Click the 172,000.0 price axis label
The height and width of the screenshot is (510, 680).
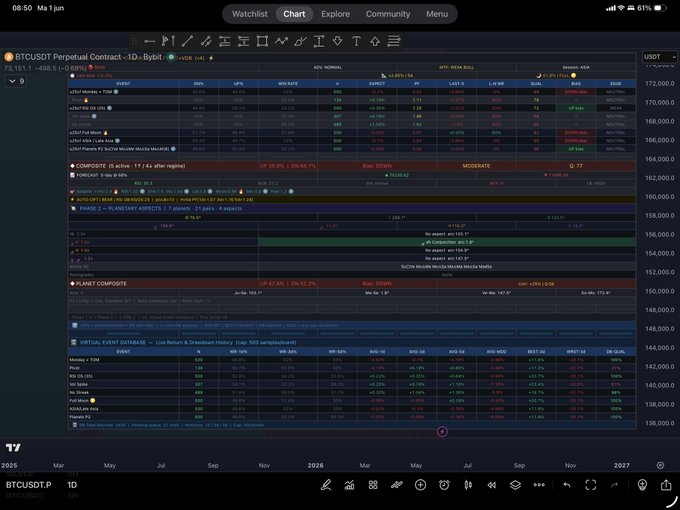660,83
